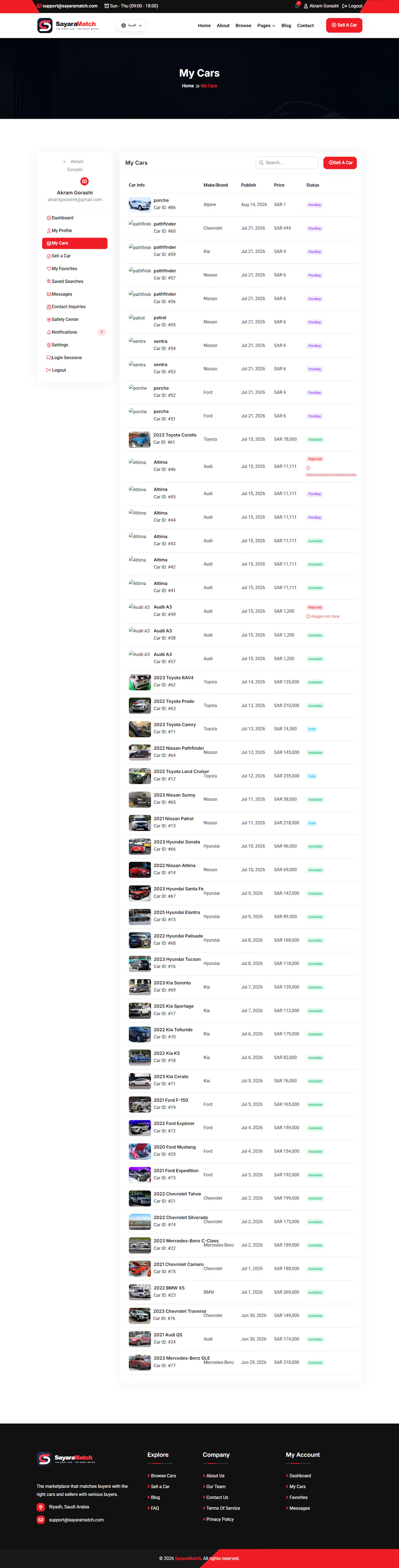Viewport: 399px width, 1568px height.
Task: Click the Sold status badge for car #11
Action: tap(312, 729)
